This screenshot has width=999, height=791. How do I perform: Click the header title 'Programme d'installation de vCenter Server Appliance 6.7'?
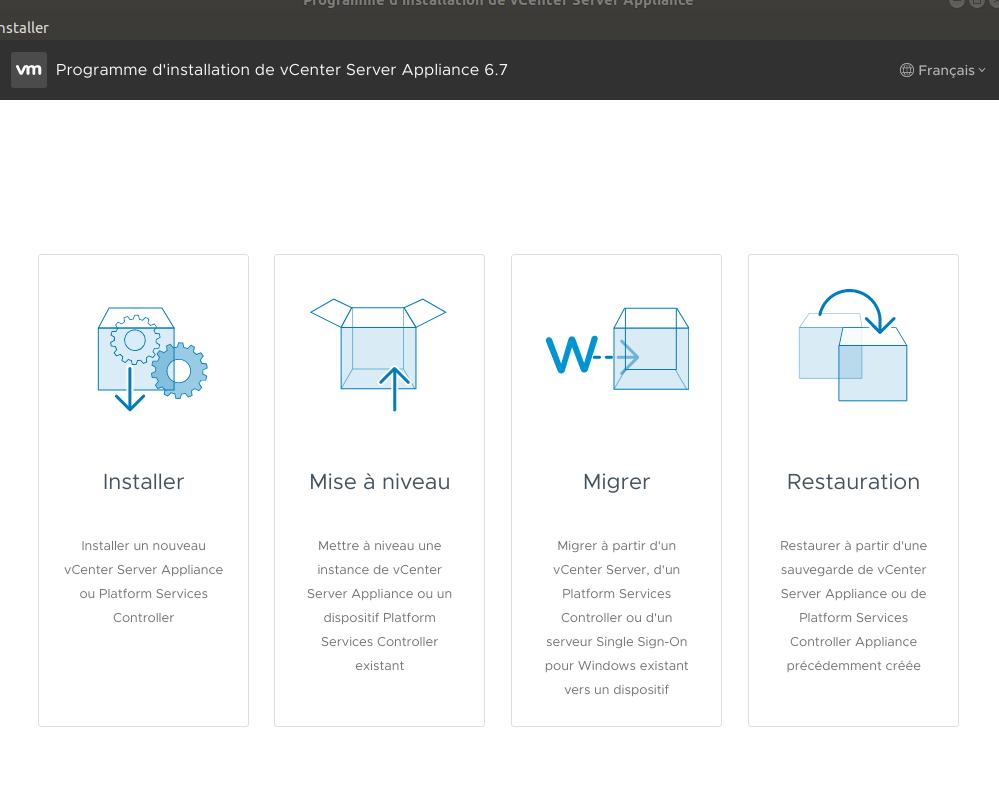coord(282,70)
